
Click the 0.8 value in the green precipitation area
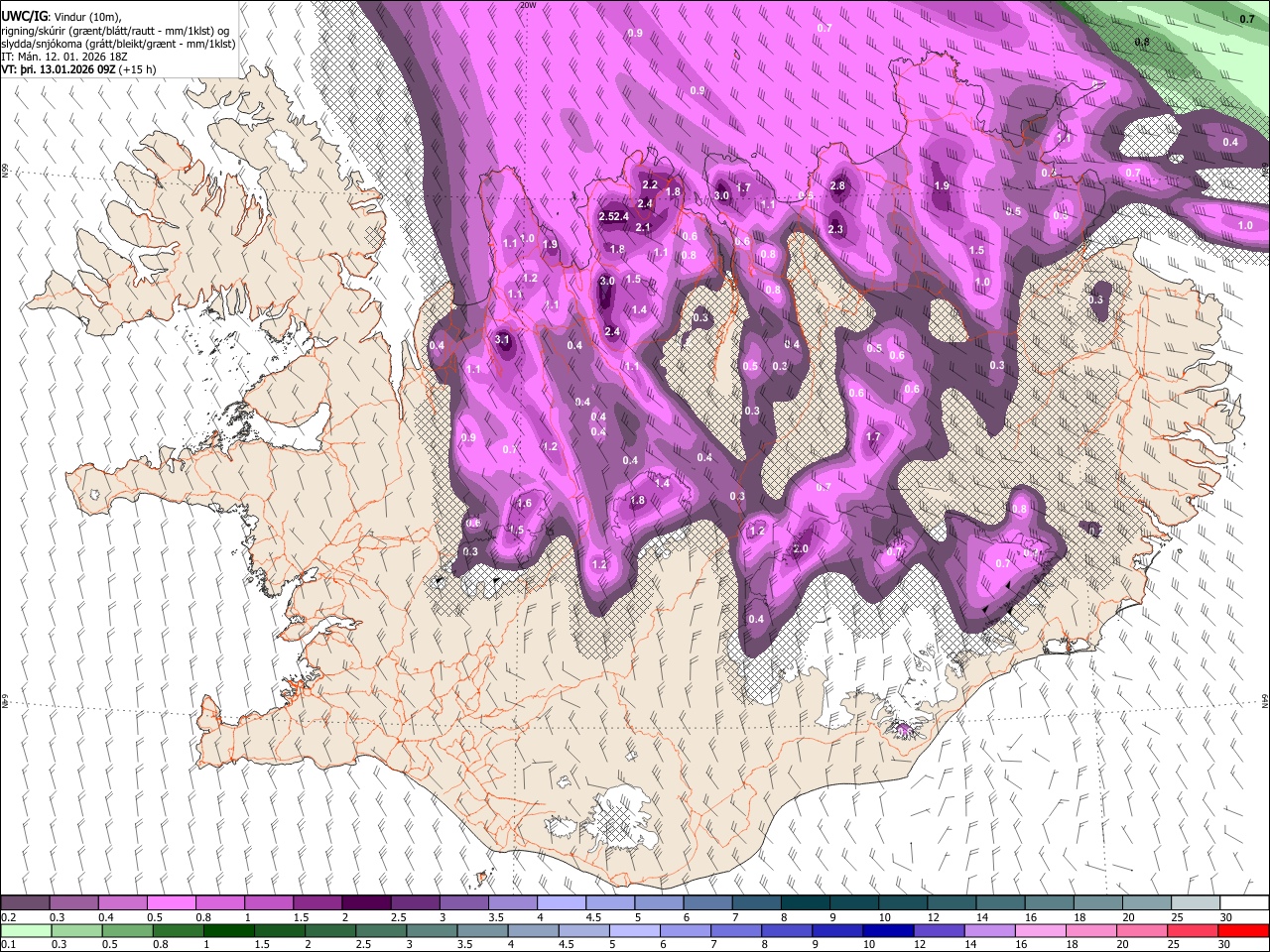coord(1142,43)
